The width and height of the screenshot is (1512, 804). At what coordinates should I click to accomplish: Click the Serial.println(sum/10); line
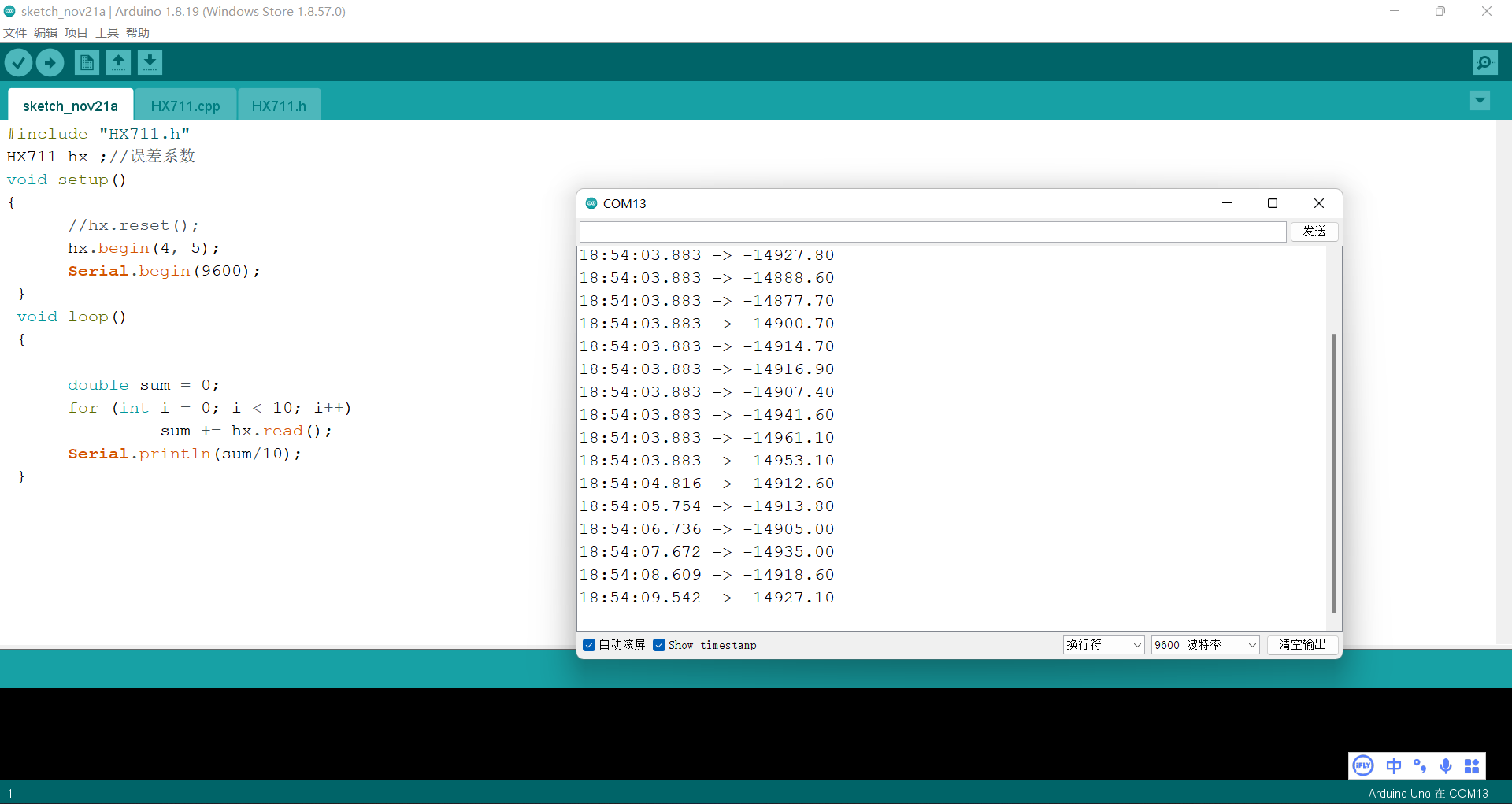click(x=184, y=454)
